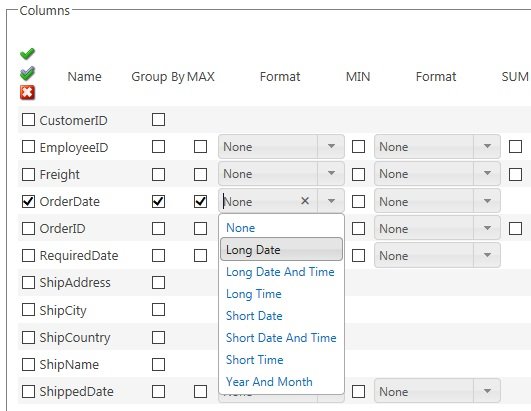Check the ShipAddress column checkbox

[28, 282]
